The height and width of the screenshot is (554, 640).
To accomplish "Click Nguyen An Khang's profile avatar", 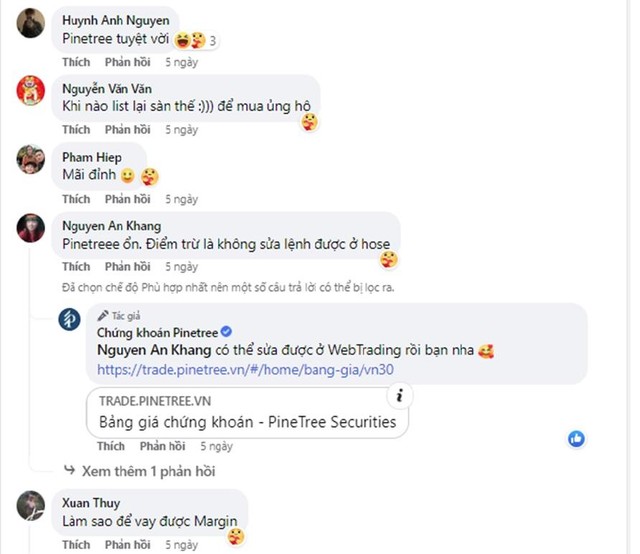I will (x=31, y=228).
